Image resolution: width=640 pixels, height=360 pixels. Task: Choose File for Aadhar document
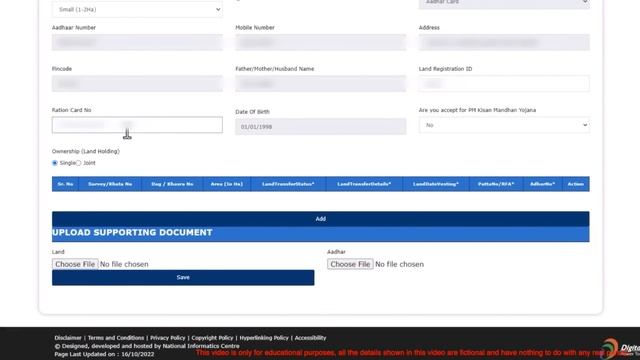(x=350, y=264)
